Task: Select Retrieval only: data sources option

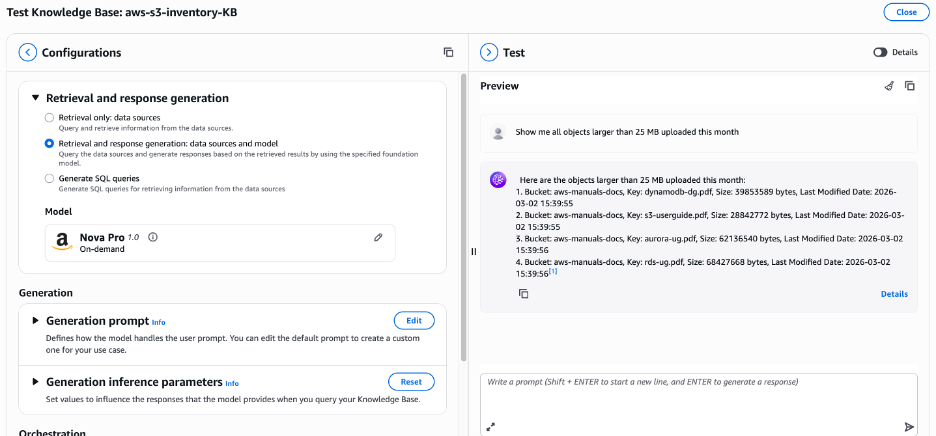Action: coord(50,118)
